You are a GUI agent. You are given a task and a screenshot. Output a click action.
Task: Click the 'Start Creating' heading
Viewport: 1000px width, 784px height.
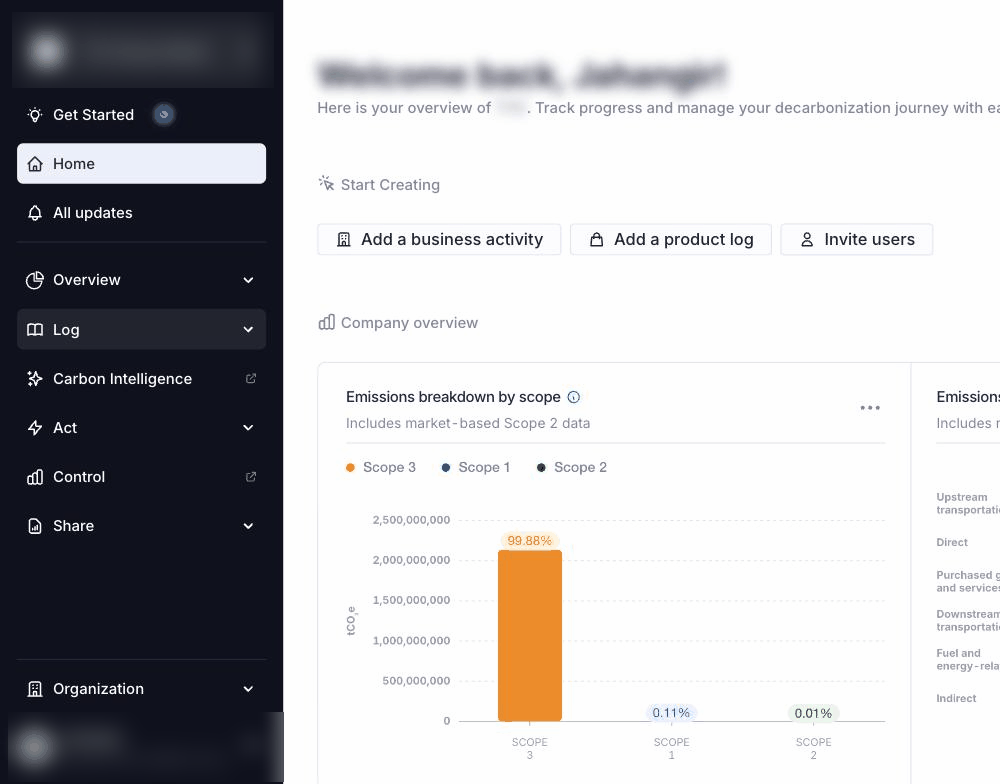(390, 185)
